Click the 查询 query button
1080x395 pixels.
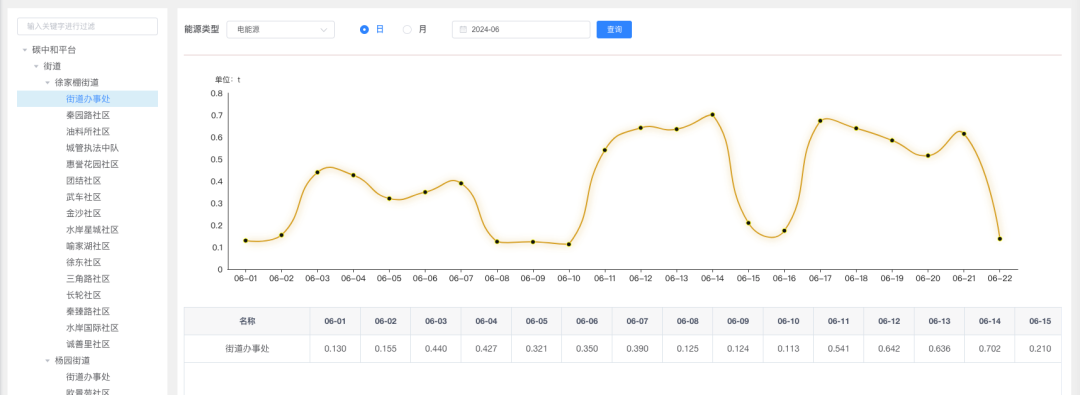614,30
